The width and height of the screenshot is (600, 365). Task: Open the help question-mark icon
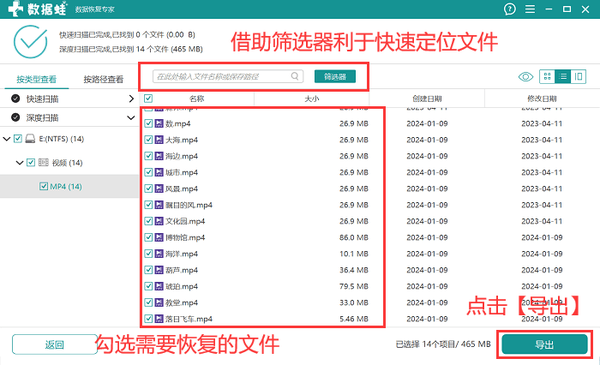(x=509, y=9)
